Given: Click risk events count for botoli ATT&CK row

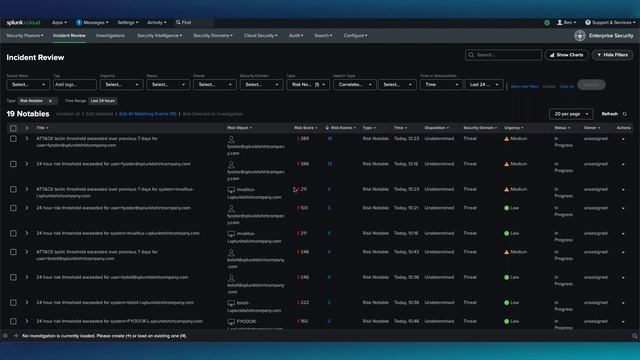Looking at the screenshot, I should 329,252.
